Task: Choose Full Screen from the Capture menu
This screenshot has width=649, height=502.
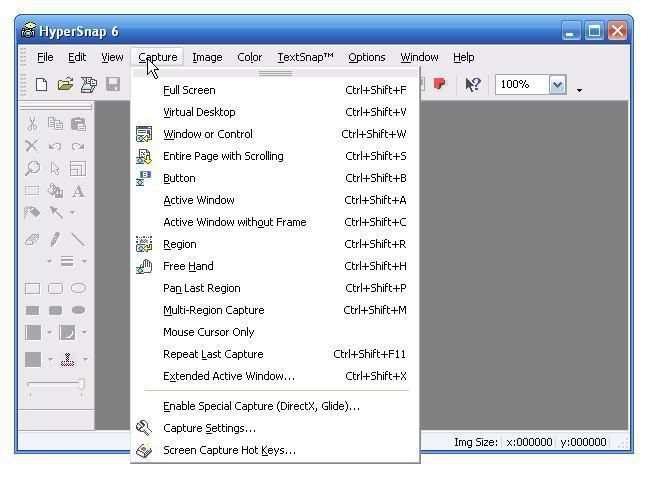Action: [x=275, y=90]
